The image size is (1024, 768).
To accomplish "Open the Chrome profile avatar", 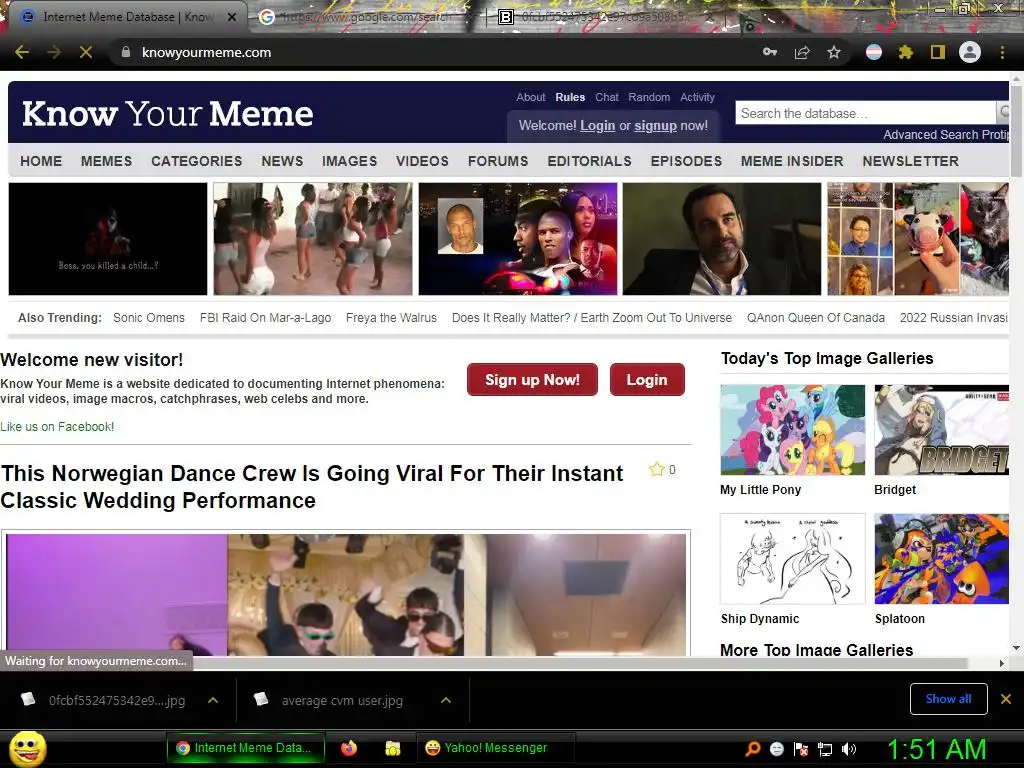I will click(970, 52).
